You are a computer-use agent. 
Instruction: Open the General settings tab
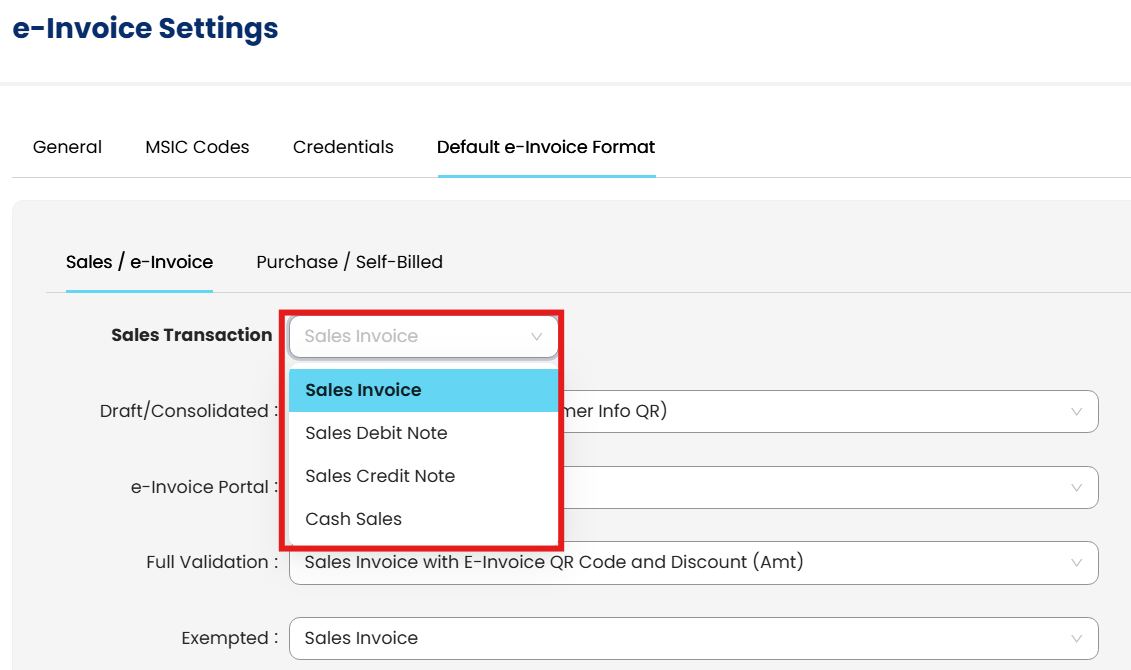pyautogui.click(x=67, y=147)
